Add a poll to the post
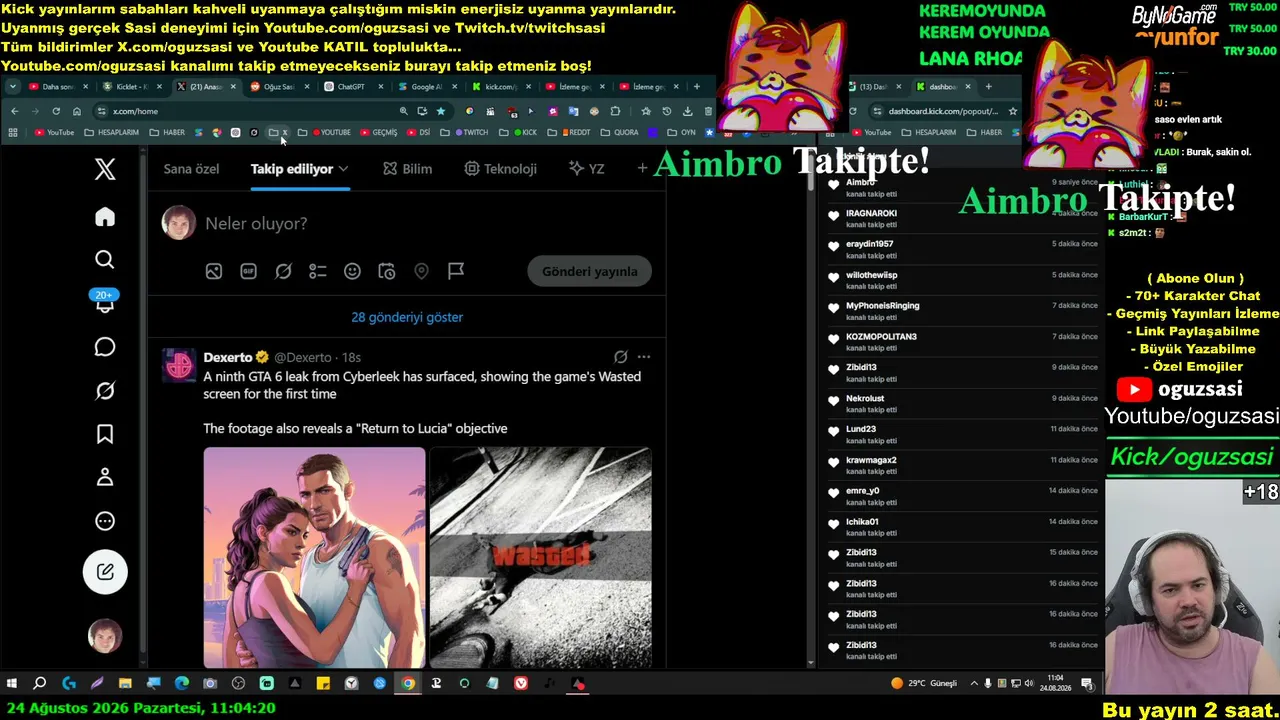Screen dimensions: 1280x720 pyautogui.click(x=318, y=271)
